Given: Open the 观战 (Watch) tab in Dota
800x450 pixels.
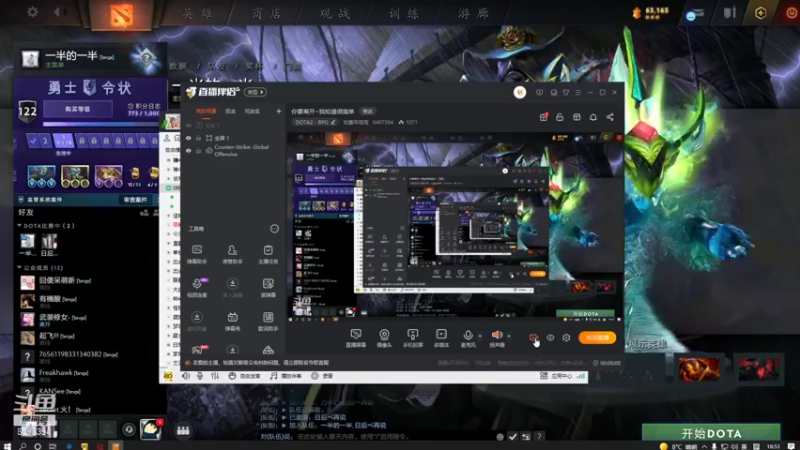Looking at the screenshot, I should pyautogui.click(x=335, y=13).
